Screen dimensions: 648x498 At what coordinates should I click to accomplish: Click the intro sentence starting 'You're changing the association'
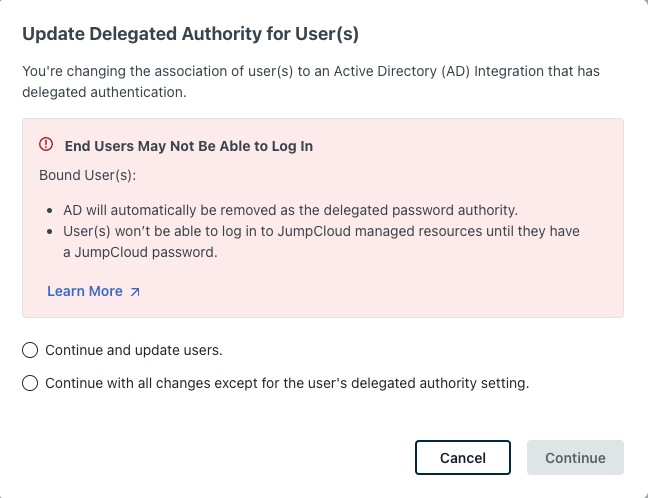coord(320,72)
